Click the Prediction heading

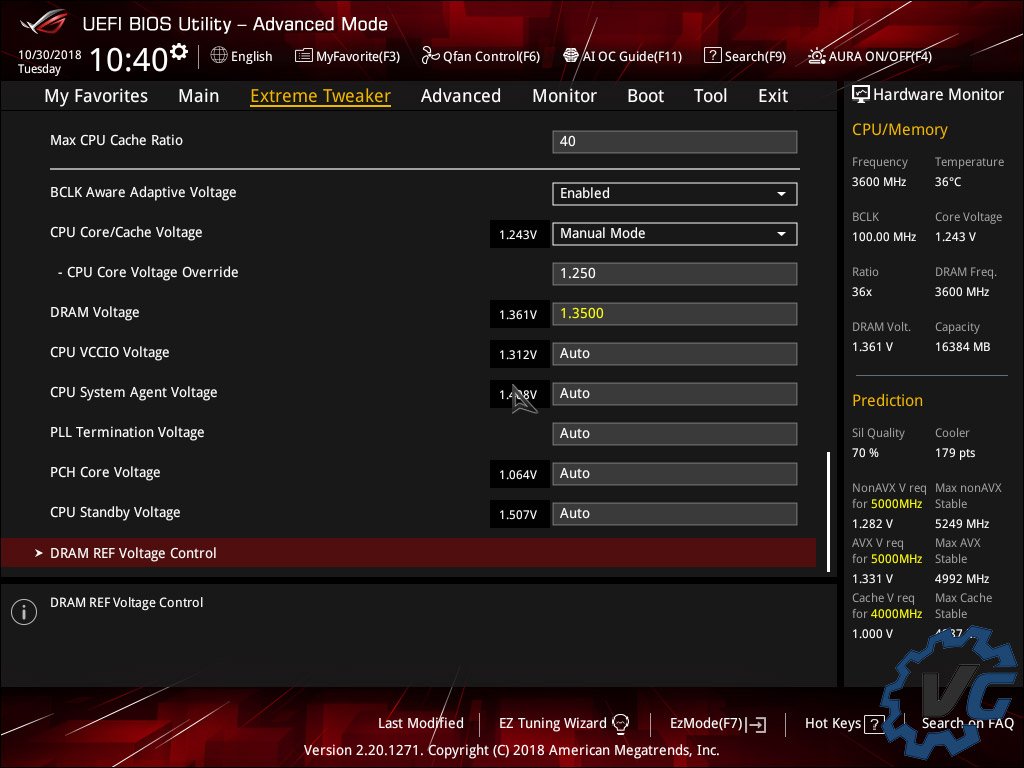tap(887, 400)
